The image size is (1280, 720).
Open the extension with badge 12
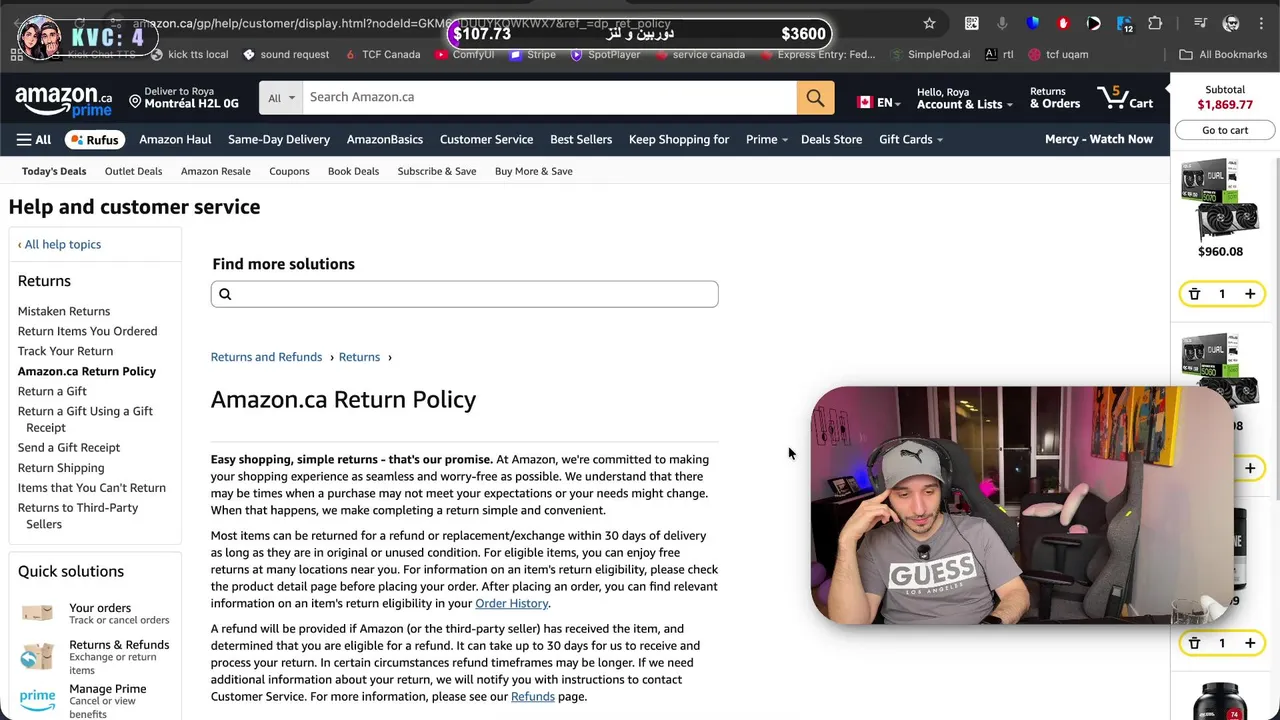tap(1125, 24)
